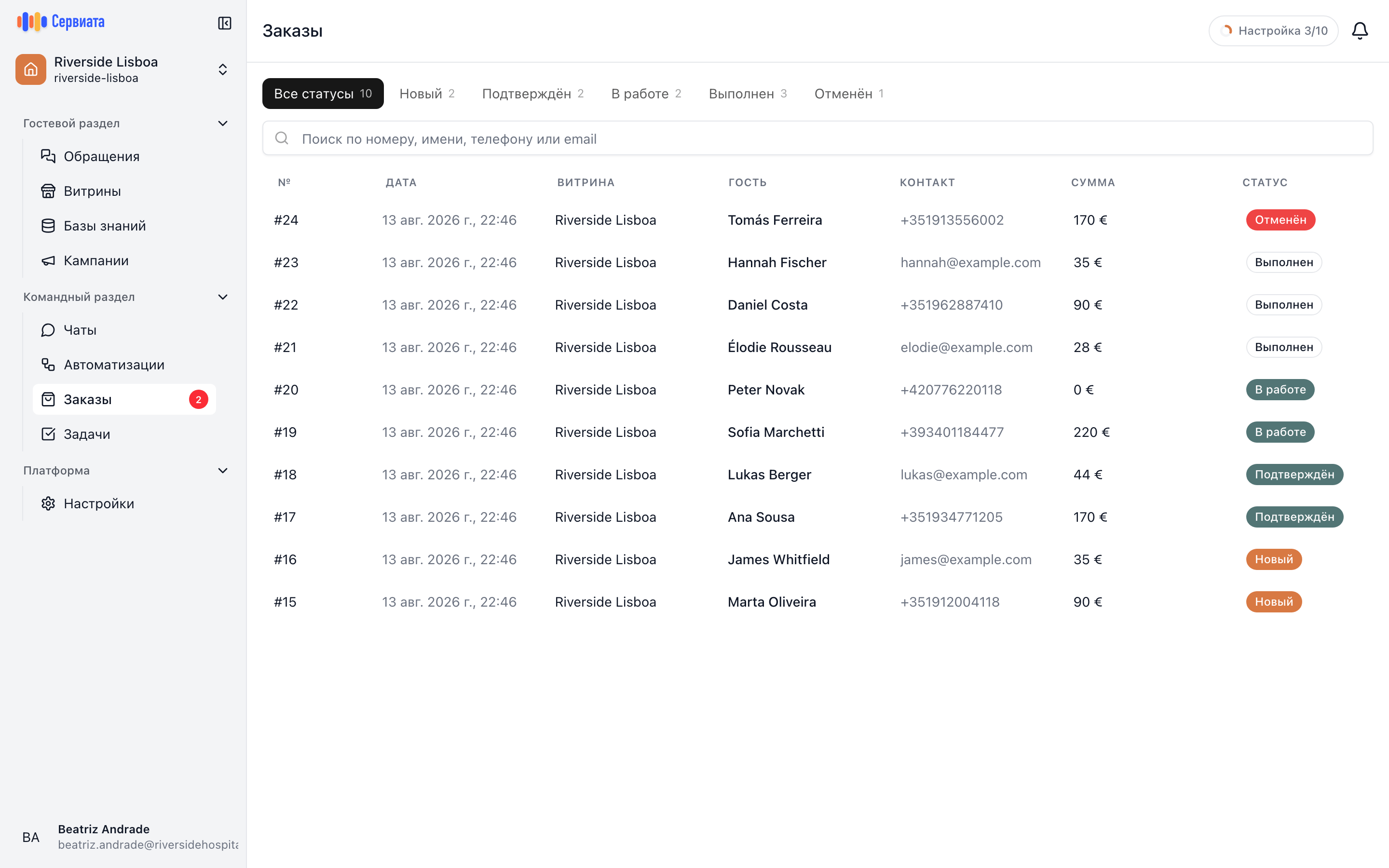Show Отменён orders tab
The width and height of the screenshot is (1389, 868).
click(x=849, y=94)
